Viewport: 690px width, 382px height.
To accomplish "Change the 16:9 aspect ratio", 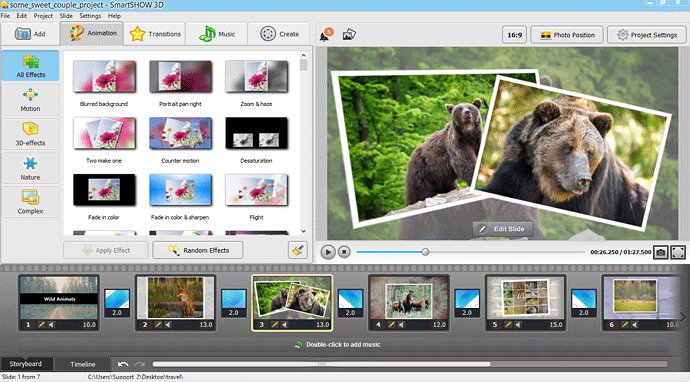I will pos(514,35).
